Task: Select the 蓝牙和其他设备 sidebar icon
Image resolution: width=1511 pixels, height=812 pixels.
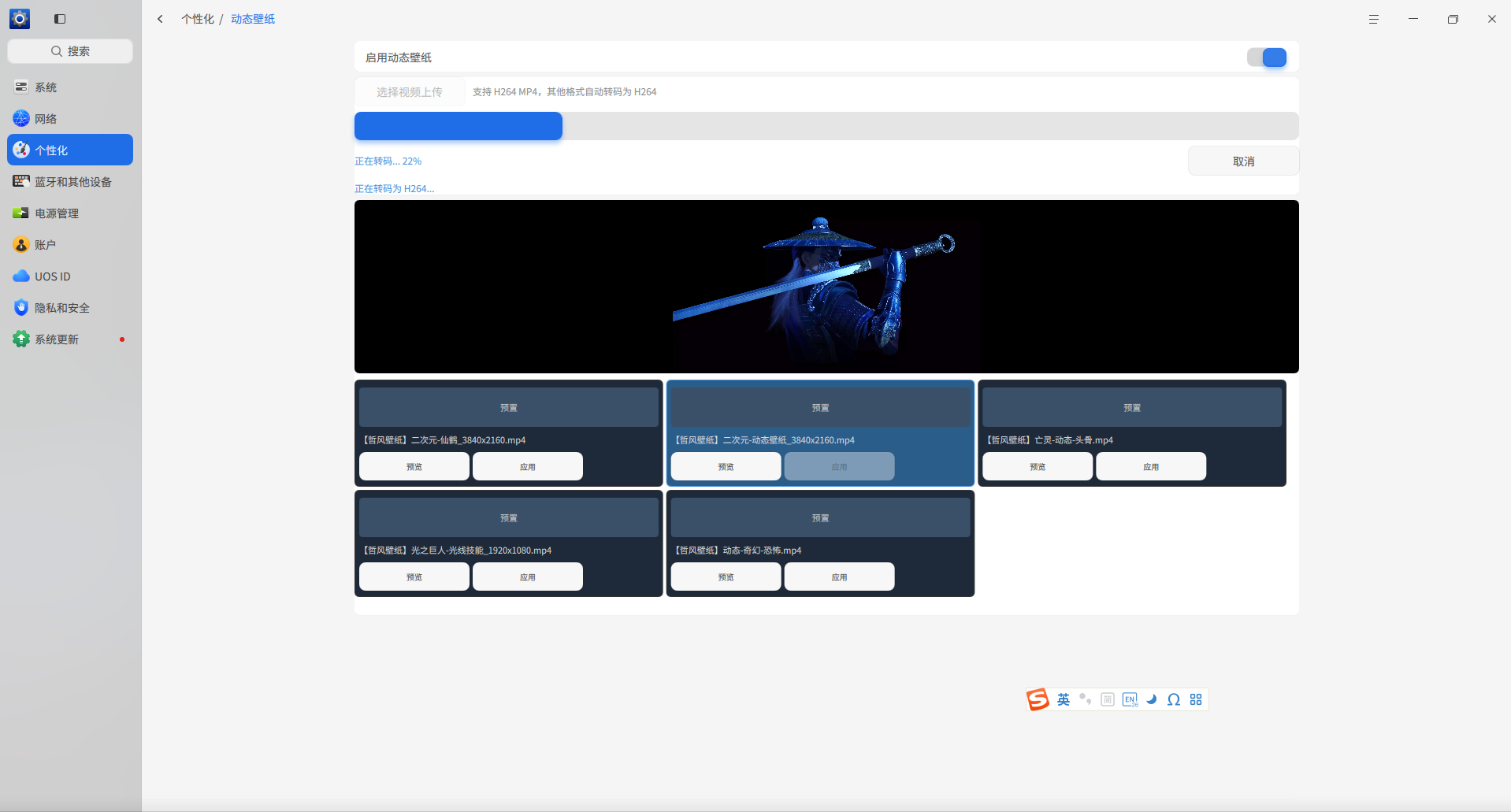Action: (21, 181)
